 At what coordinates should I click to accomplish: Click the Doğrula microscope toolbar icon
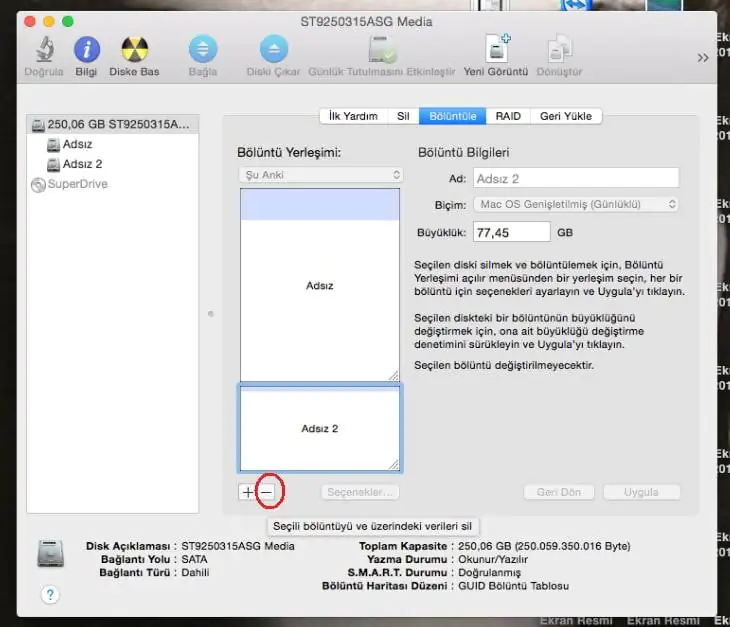click(44, 50)
